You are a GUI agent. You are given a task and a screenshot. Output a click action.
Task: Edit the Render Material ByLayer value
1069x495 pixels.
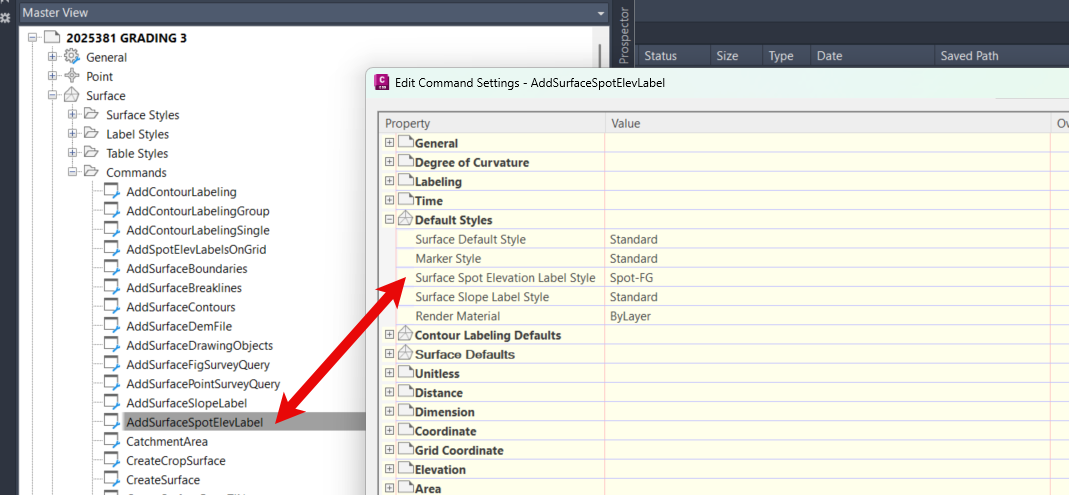[x=828, y=316]
